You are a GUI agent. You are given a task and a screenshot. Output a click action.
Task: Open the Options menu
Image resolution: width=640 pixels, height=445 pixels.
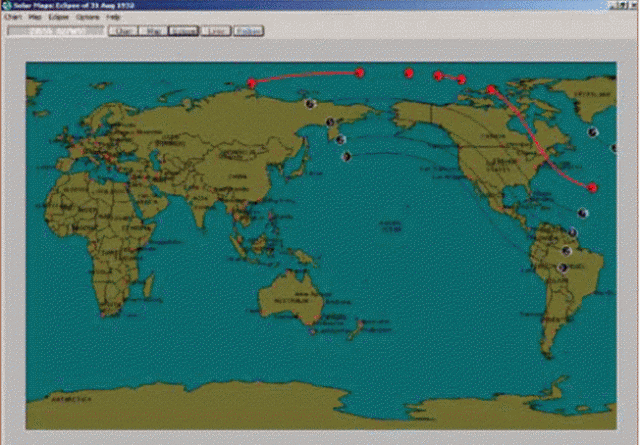tap(88, 18)
